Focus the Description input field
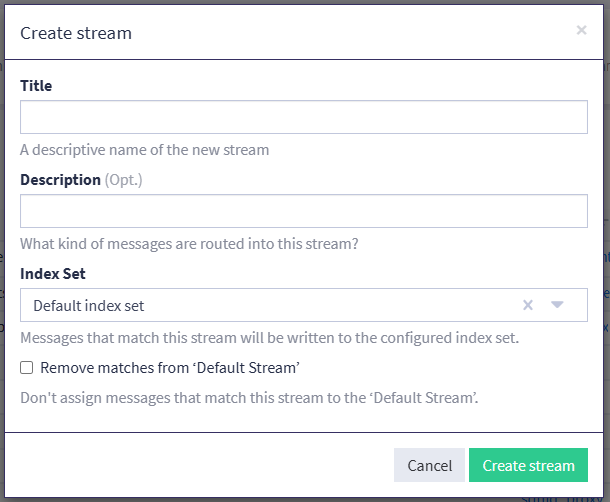Image resolution: width=610 pixels, height=502 pixels. [303, 211]
